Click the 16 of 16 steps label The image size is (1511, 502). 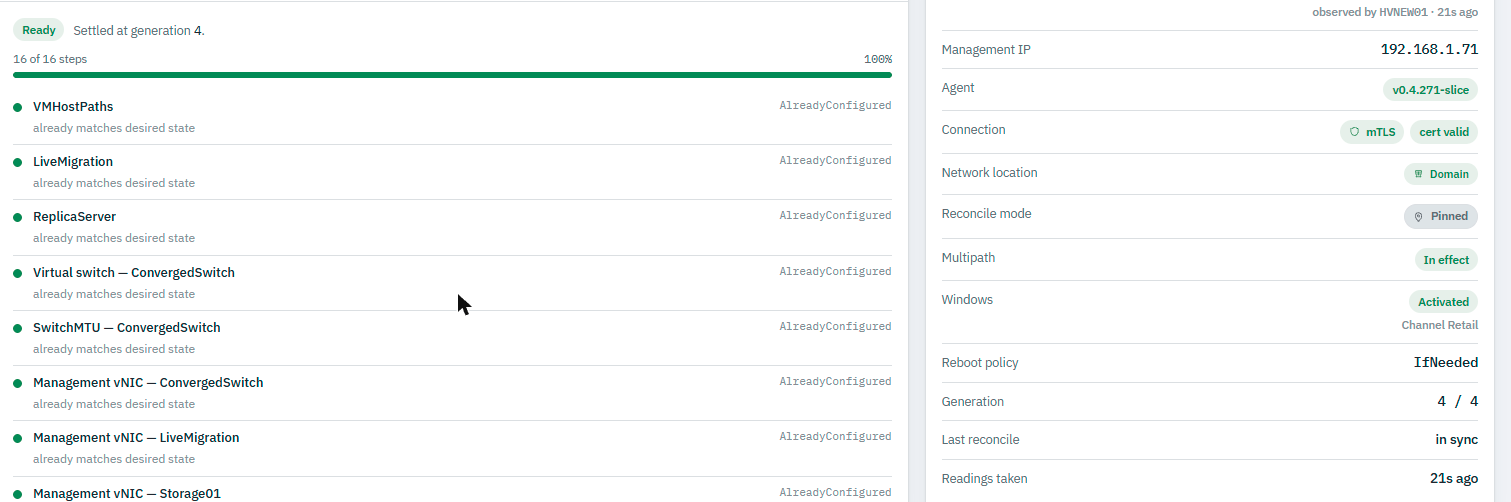point(50,59)
